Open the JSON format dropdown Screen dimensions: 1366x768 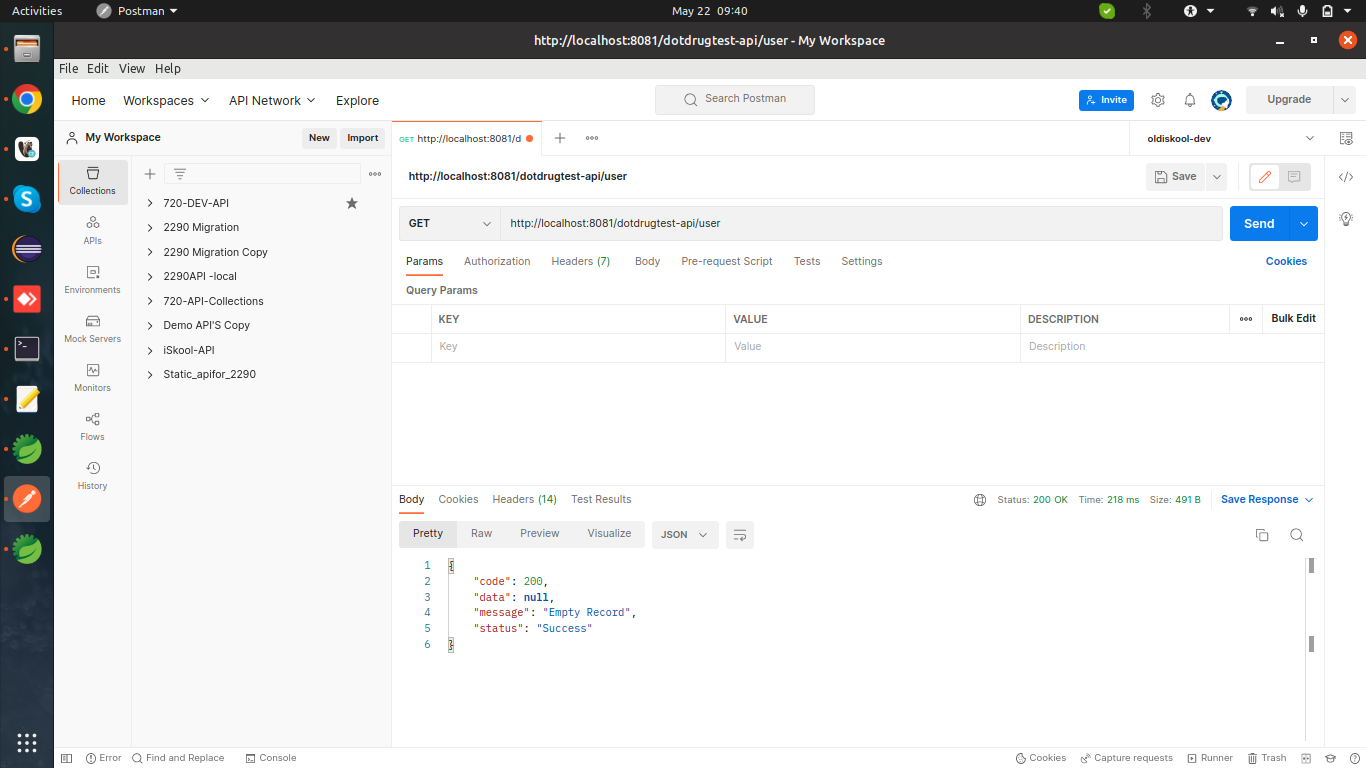click(684, 535)
